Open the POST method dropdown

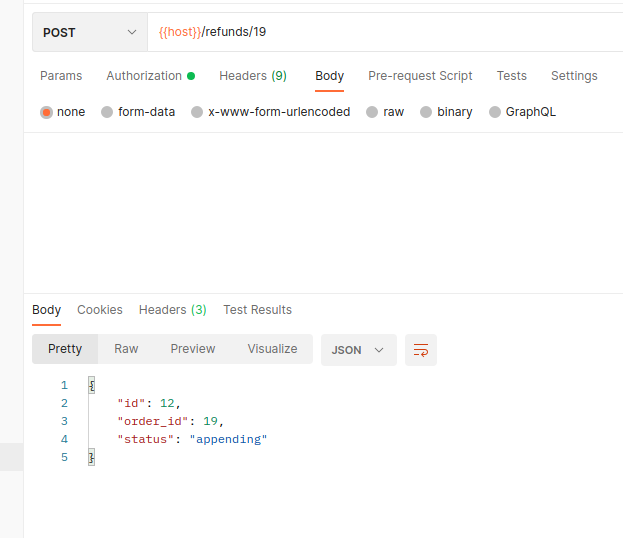click(90, 32)
